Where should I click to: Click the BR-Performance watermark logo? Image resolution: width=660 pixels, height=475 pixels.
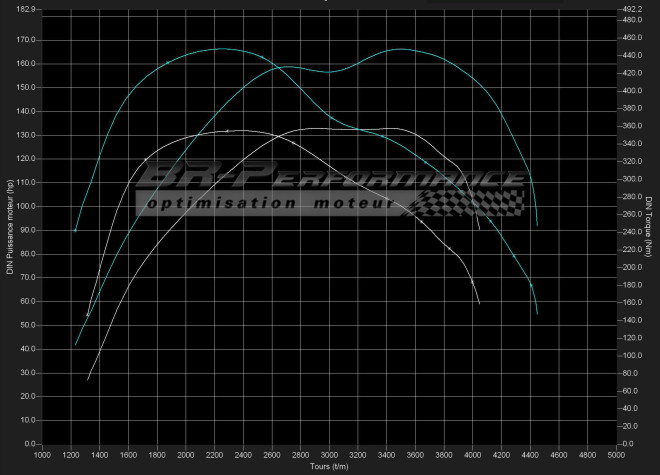[330, 180]
